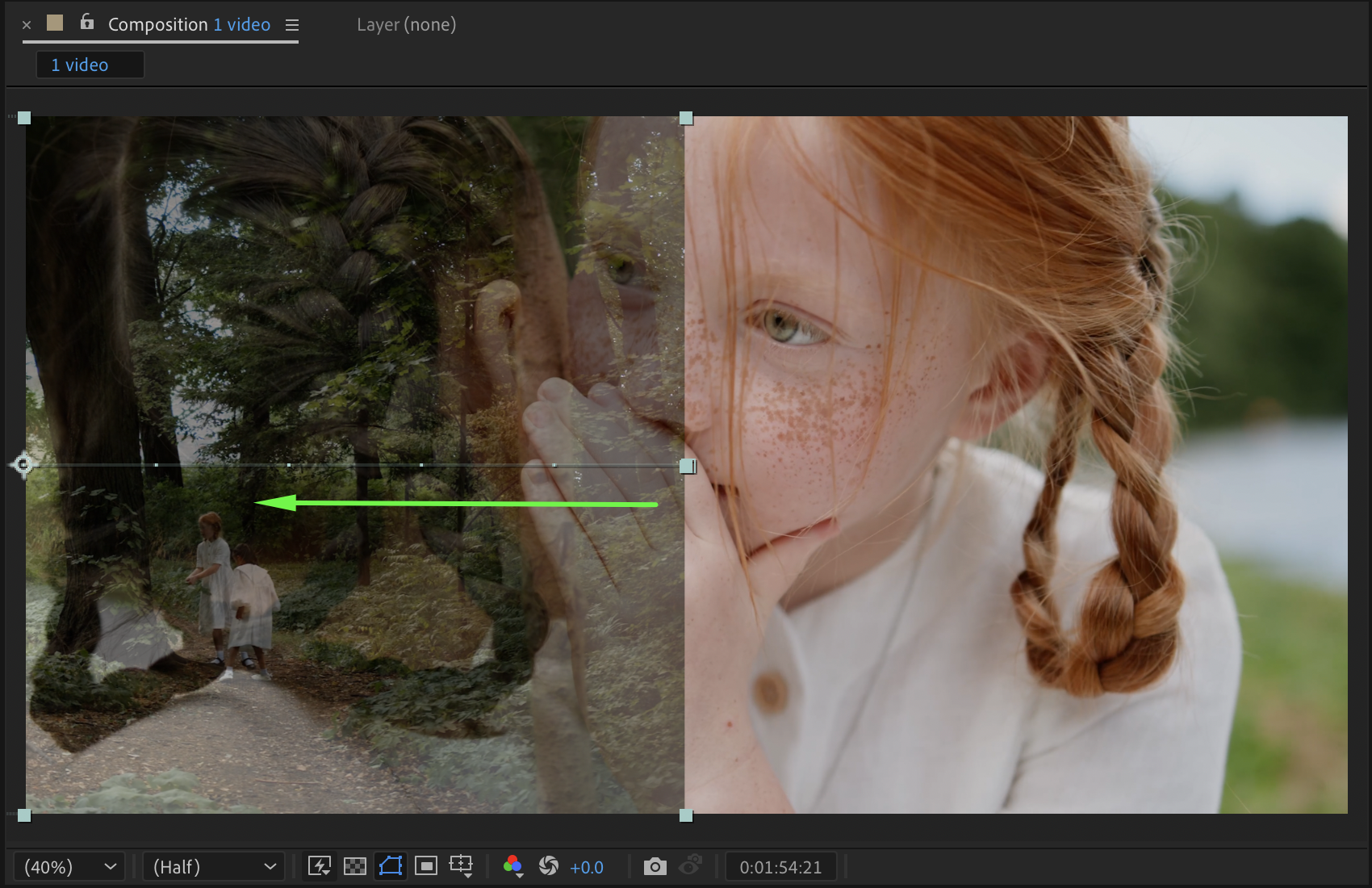This screenshot has height=888, width=1372.
Task: Toggle the transparency grid checkerboard
Action: [355, 866]
